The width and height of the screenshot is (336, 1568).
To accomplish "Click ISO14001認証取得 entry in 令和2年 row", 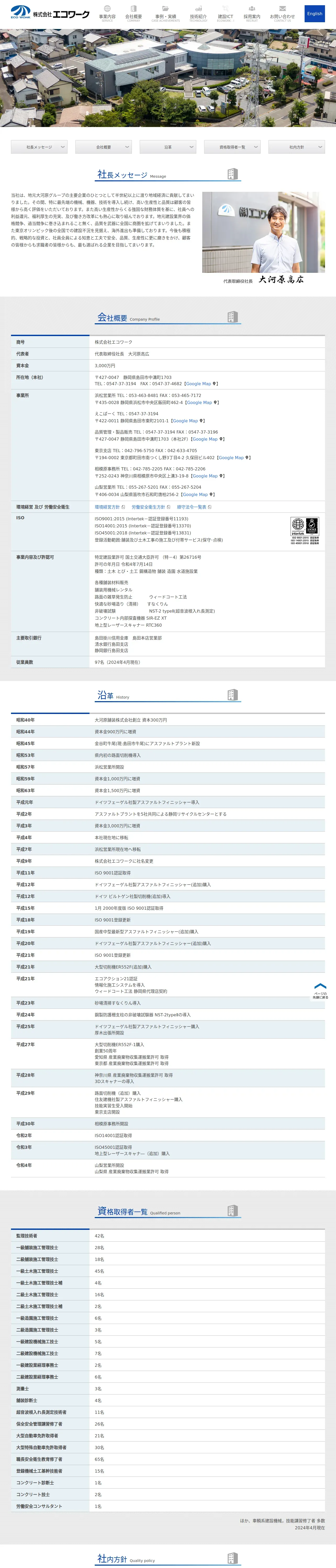I will (x=113, y=1136).
